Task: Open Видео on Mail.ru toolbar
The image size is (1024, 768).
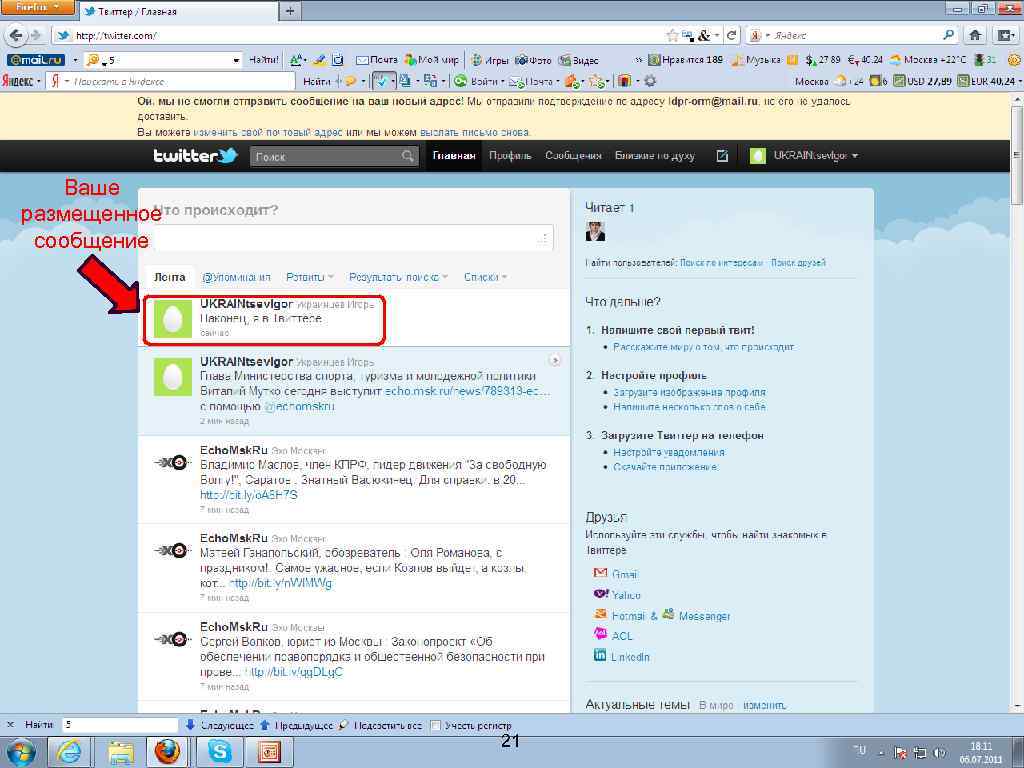Action: point(579,60)
